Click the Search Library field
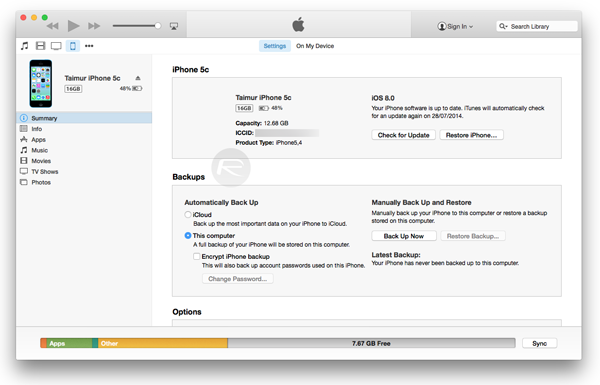The width and height of the screenshot is (600, 385). point(537,26)
